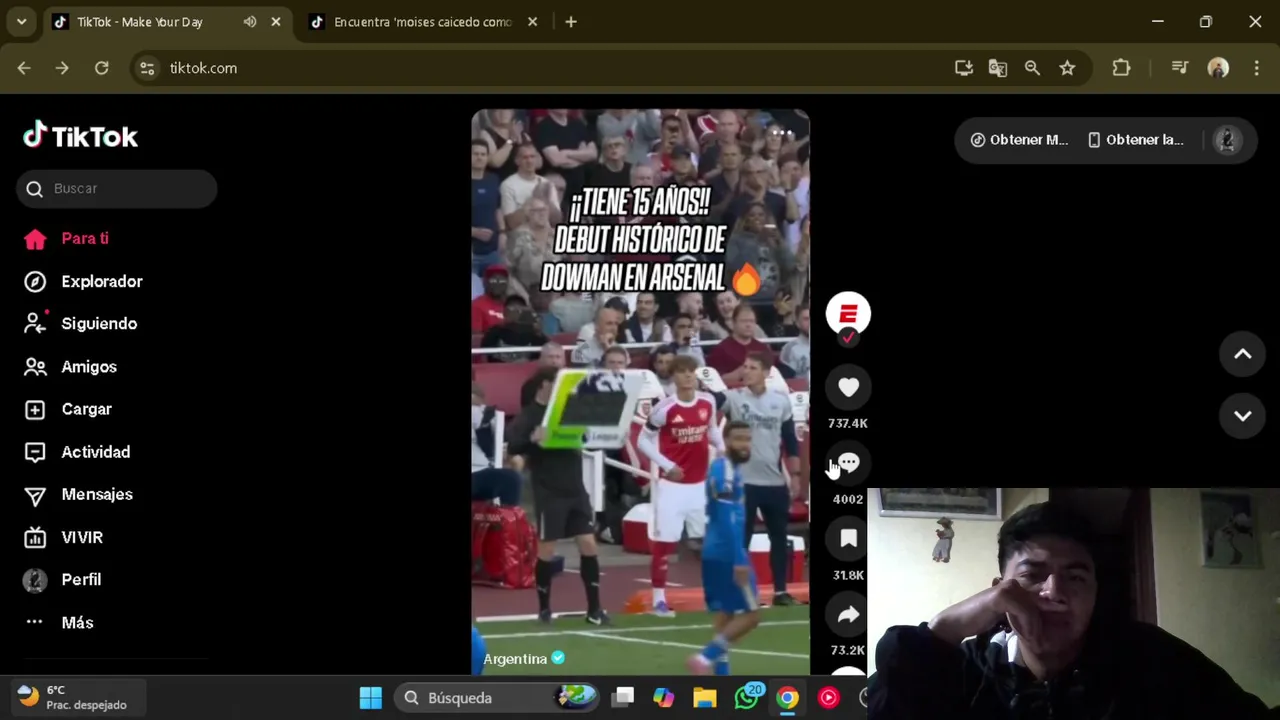Go forward in browser history
The height and width of the screenshot is (720, 1280).
click(x=62, y=68)
